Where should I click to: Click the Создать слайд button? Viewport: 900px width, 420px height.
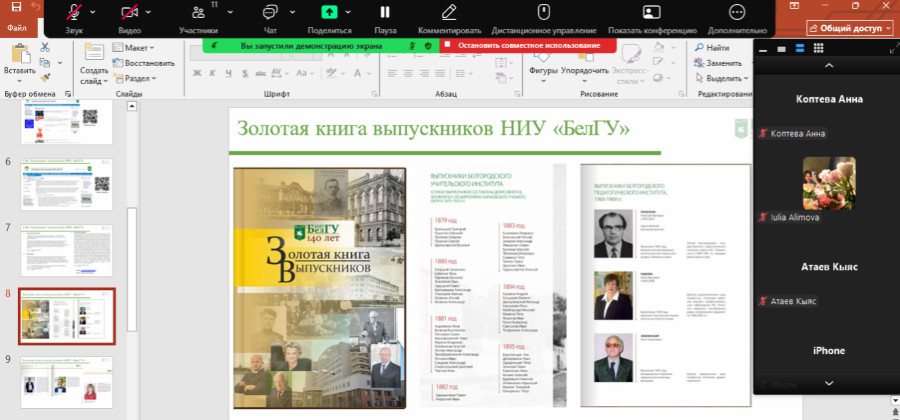[94, 64]
